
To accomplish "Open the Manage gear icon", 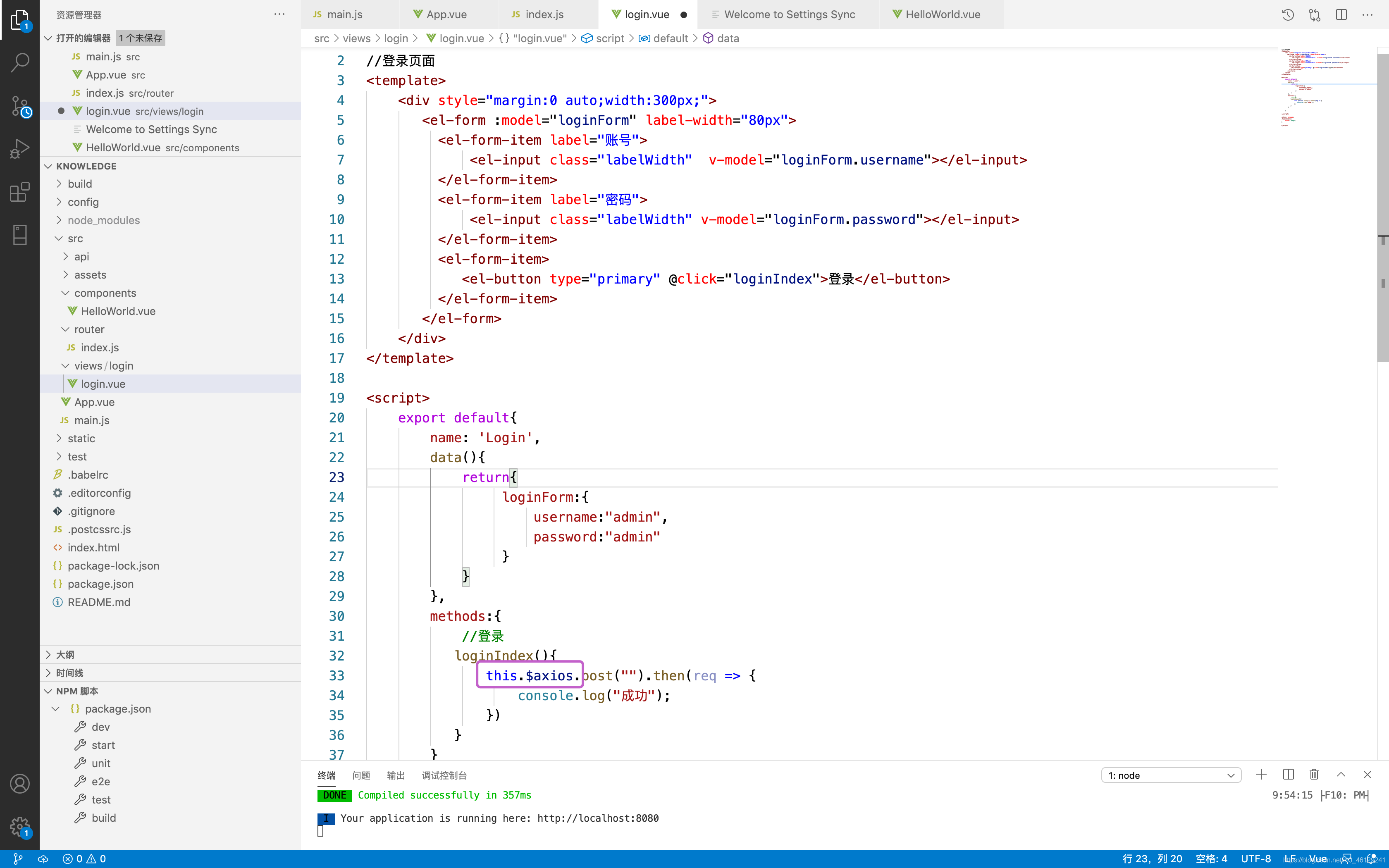I will click(x=19, y=827).
